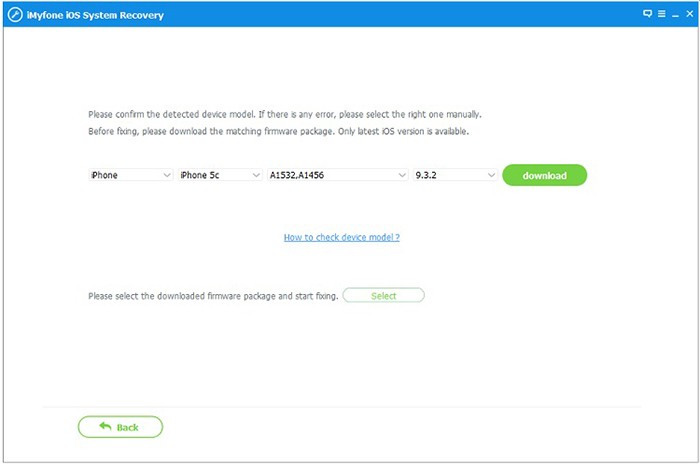Image resolution: width=700 pixels, height=464 pixels.
Task: Click Select to choose firmware package
Action: coord(383,296)
